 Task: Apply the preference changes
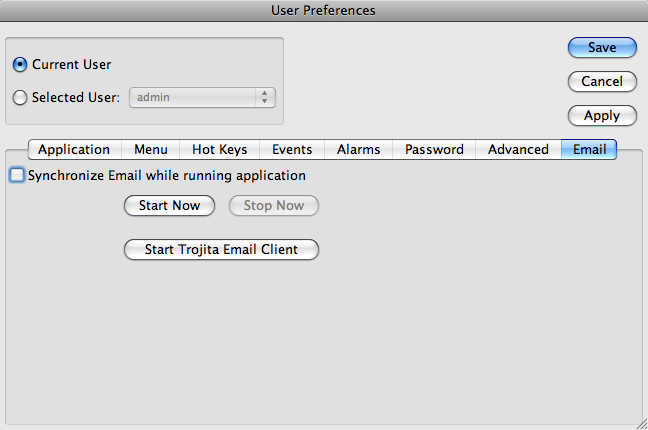pos(602,115)
